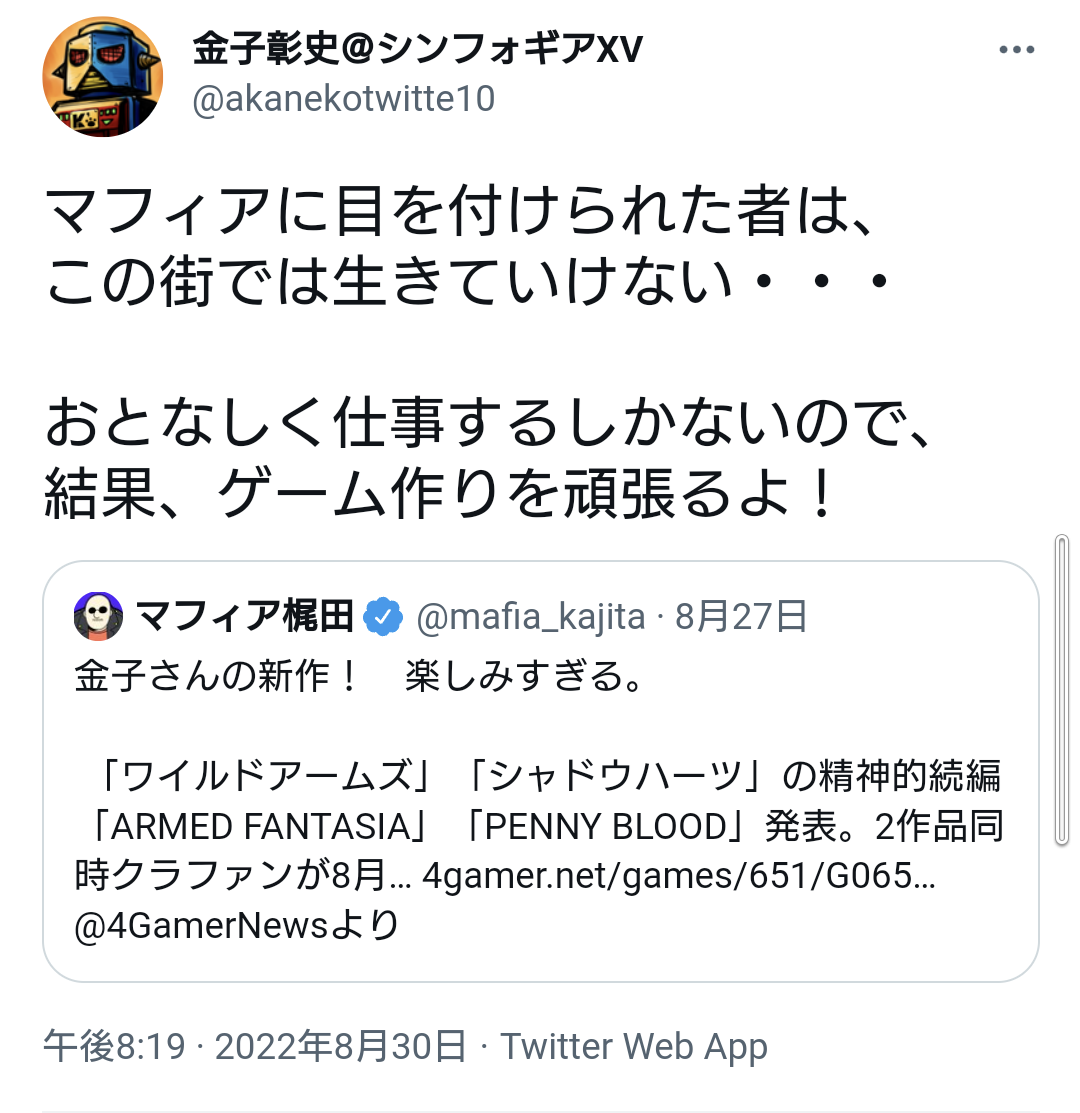The image size is (1080, 1113).
Task: Click the 8月27日 date of the quoted tweet
Action: (741, 617)
